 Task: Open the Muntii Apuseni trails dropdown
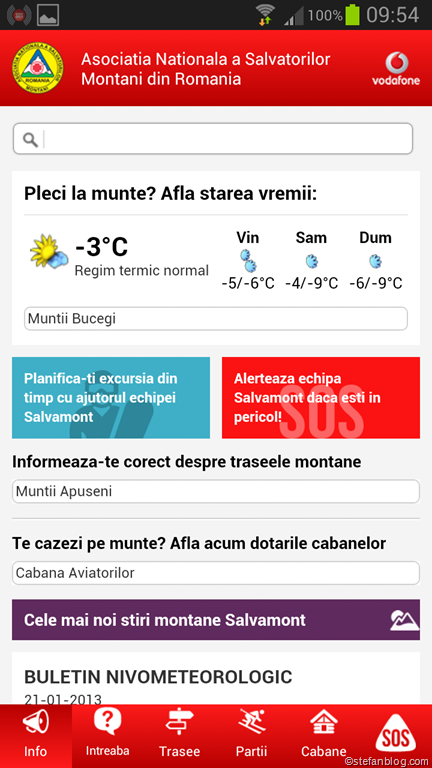(x=216, y=491)
